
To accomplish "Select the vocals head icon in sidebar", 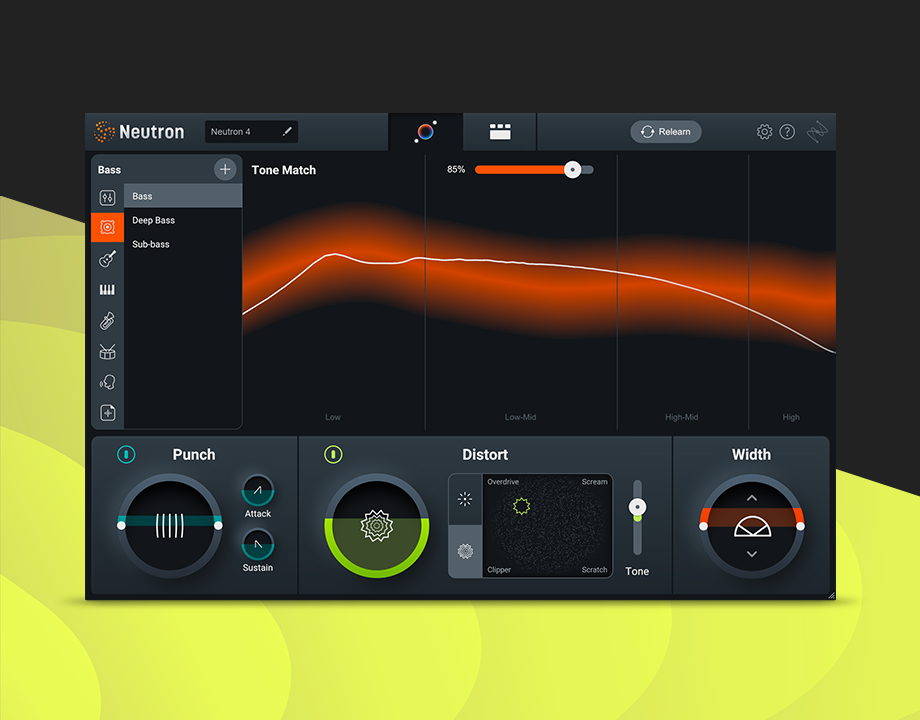I will [107, 382].
